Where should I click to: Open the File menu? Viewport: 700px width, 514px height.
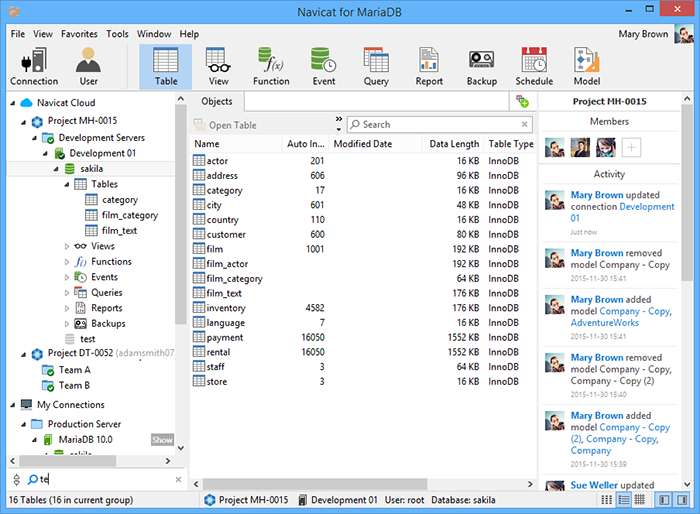[x=18, y=34]
